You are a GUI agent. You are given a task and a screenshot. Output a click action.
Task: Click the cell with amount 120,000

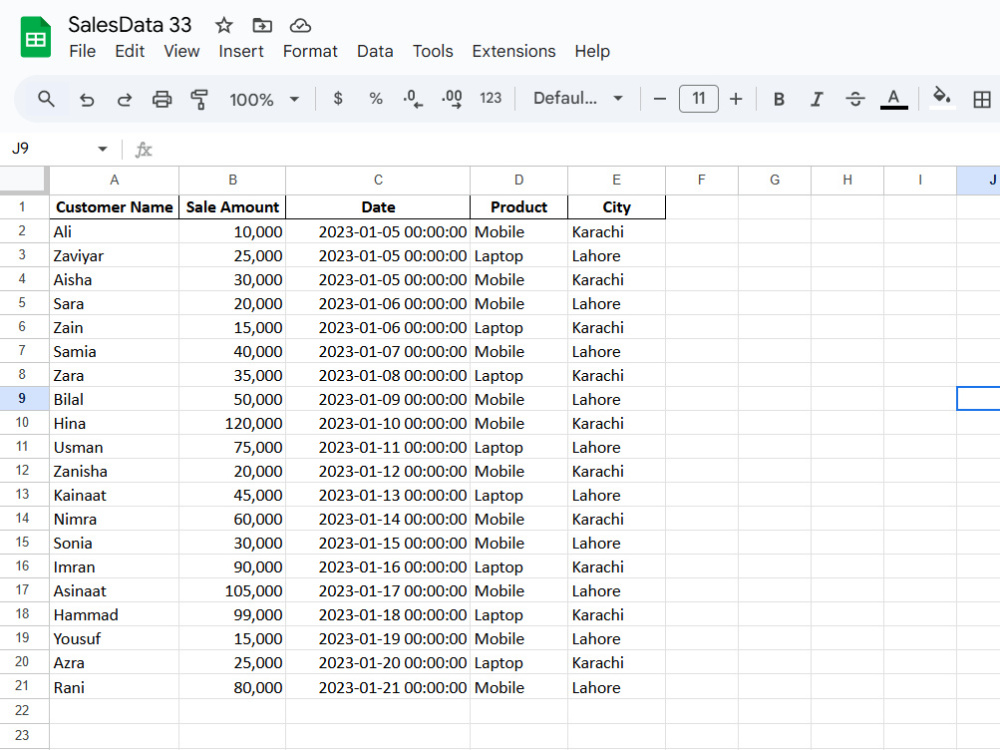point(232,423)
